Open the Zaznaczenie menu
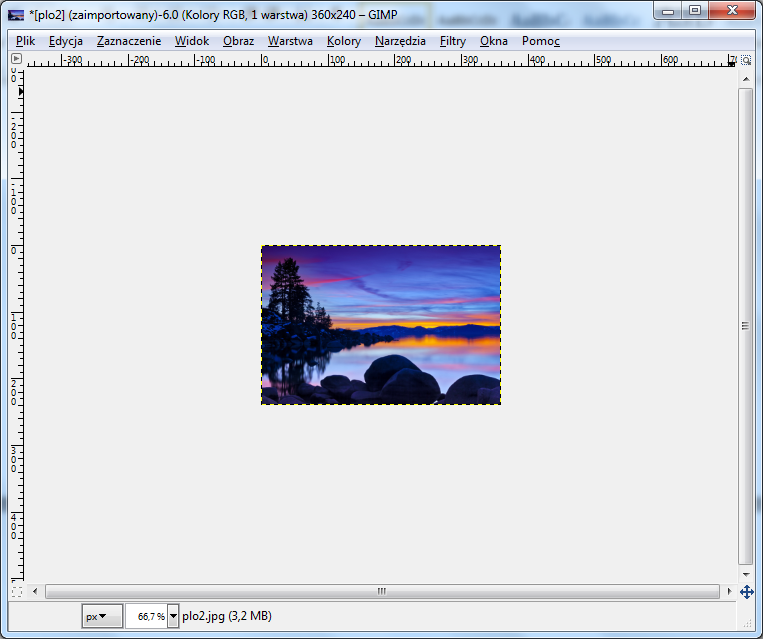 129,41
